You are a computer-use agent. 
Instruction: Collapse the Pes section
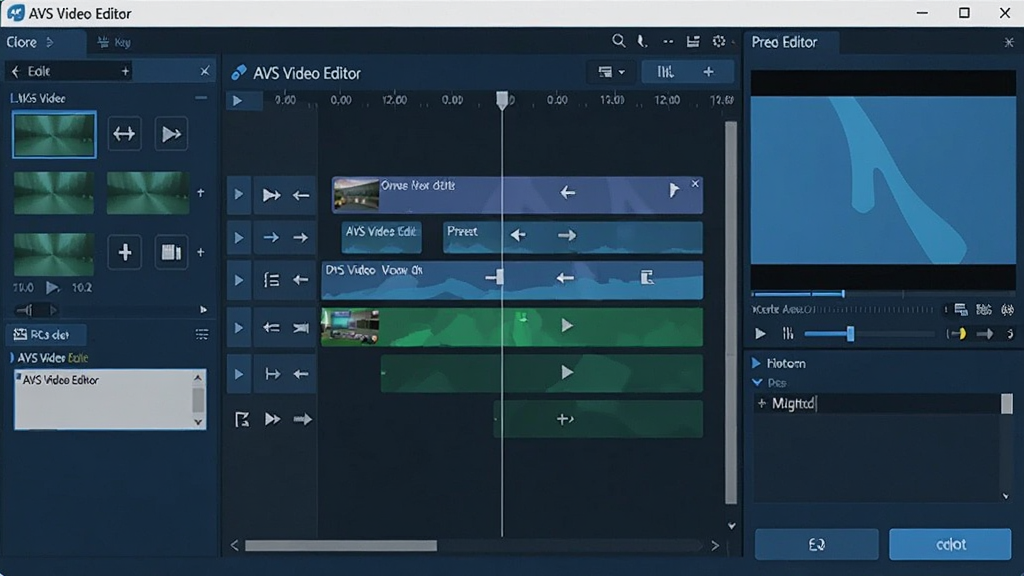point(757,383)
